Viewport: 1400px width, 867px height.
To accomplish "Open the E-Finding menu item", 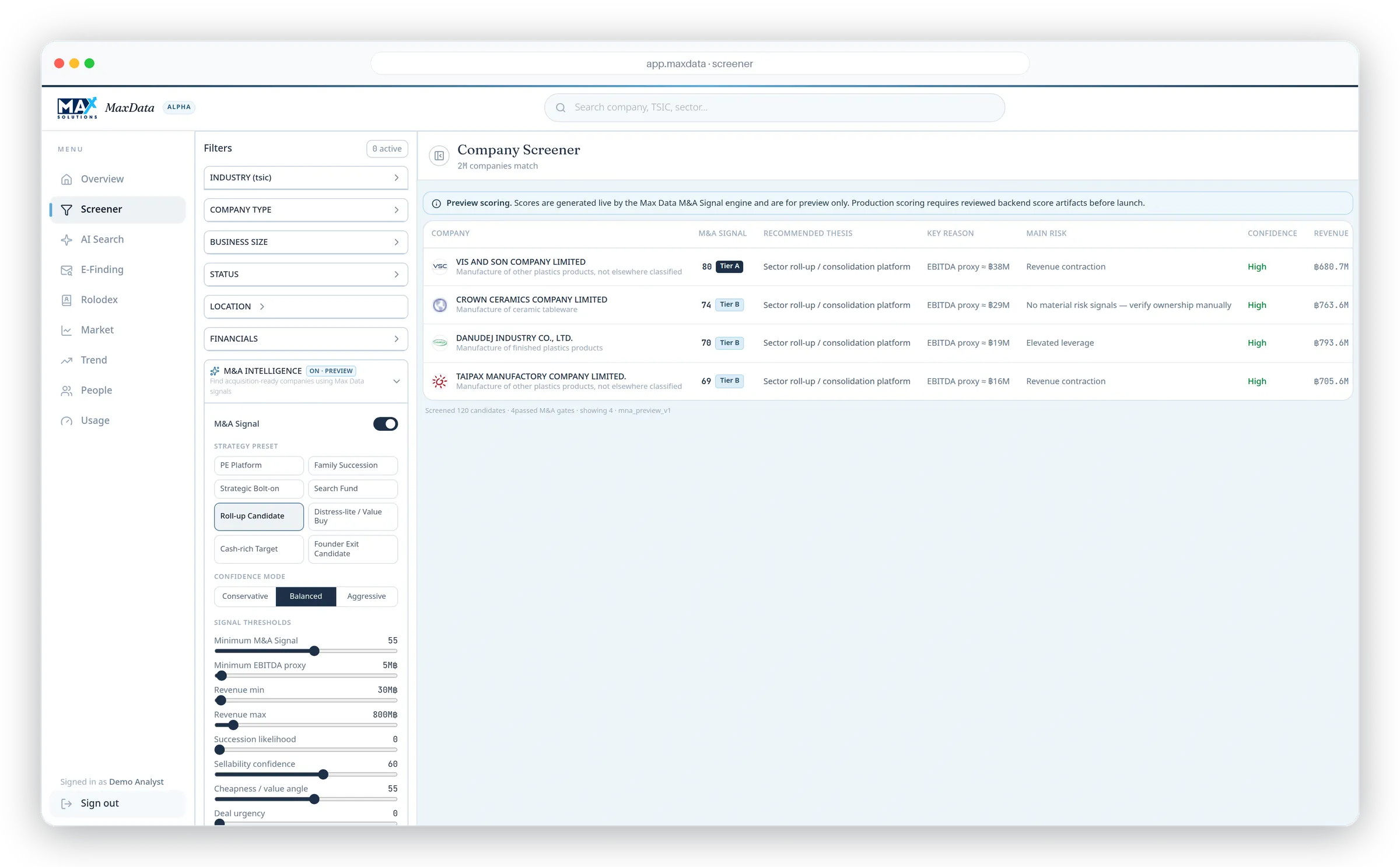I will click(x=118, y=270).
